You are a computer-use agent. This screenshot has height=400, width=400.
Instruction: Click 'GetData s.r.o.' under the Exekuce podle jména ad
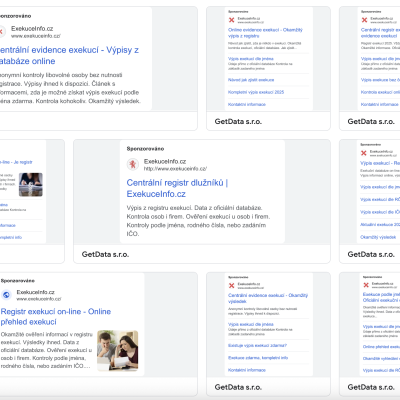click(x=371, y=387)
